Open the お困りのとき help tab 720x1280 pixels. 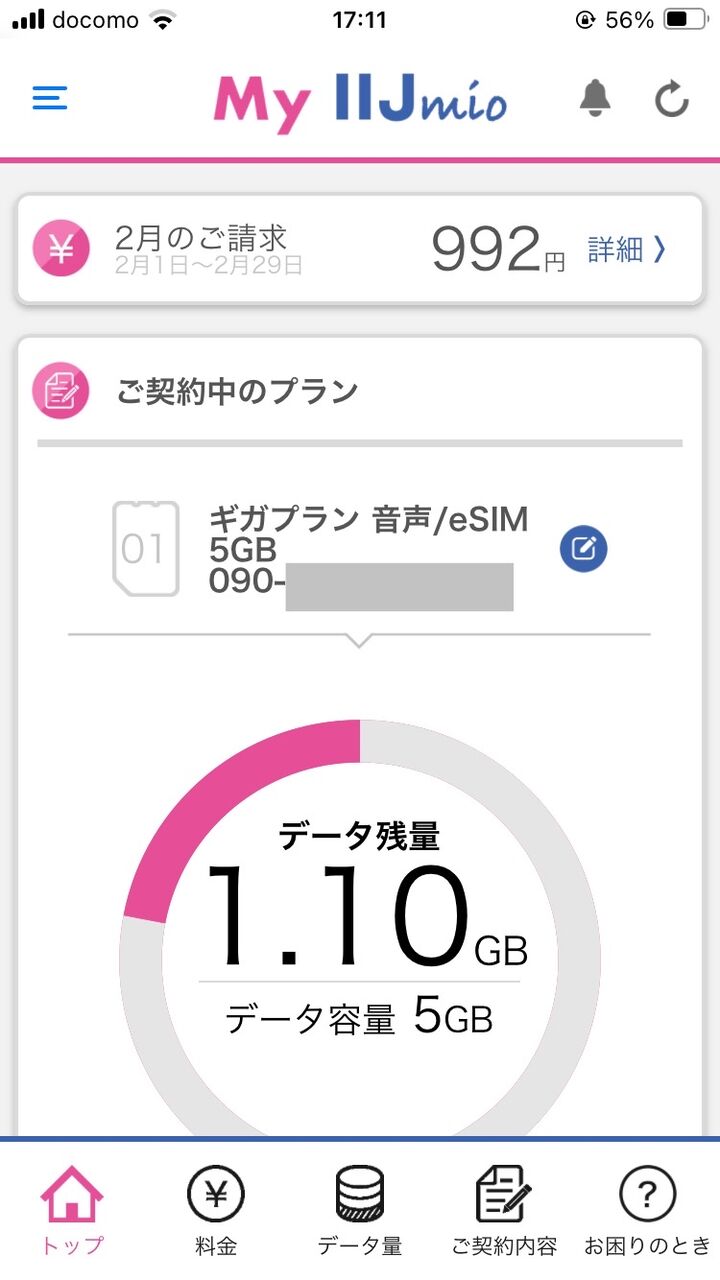point(647,1212)
